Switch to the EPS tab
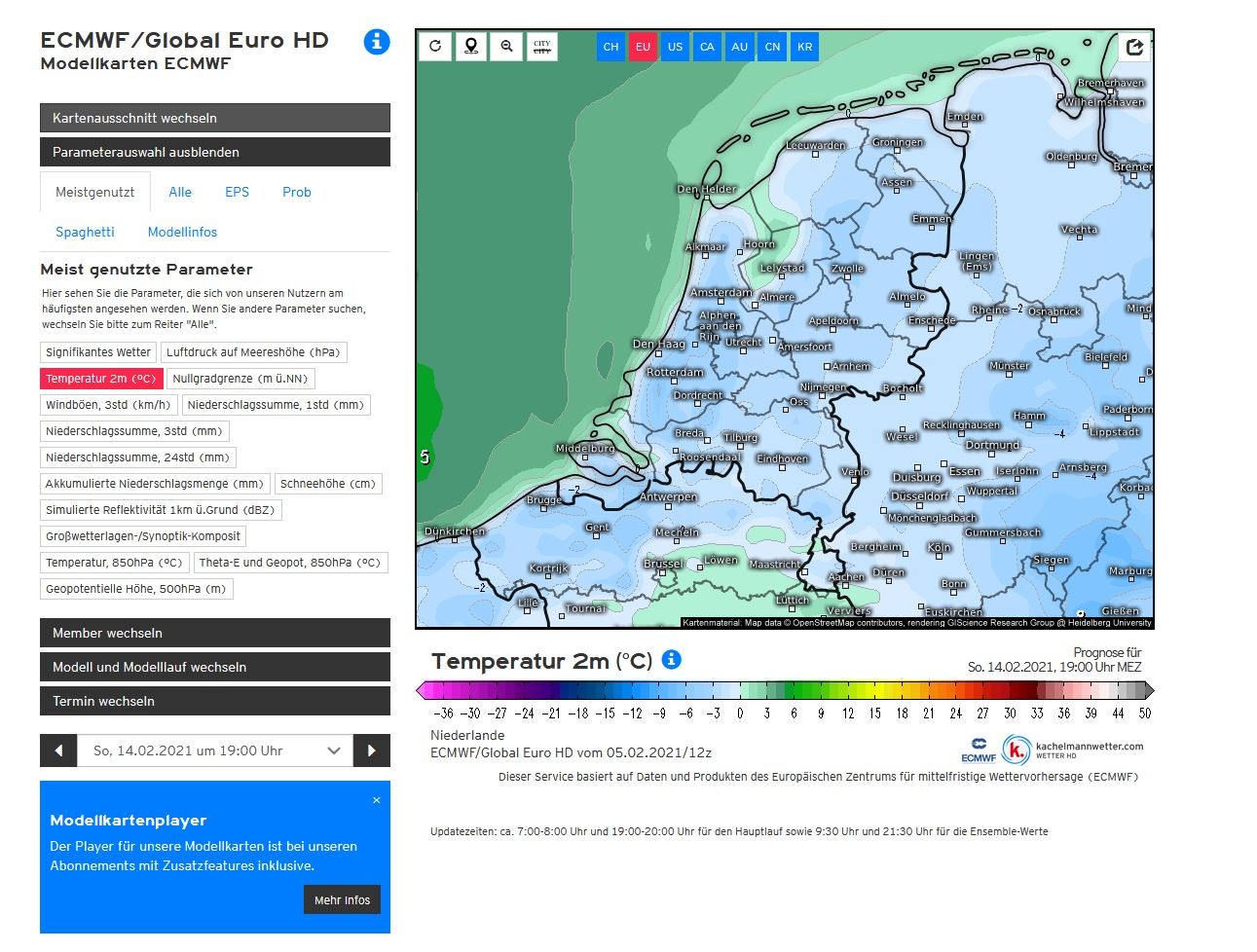This screenshot has width=1257, height=952. 237,192
